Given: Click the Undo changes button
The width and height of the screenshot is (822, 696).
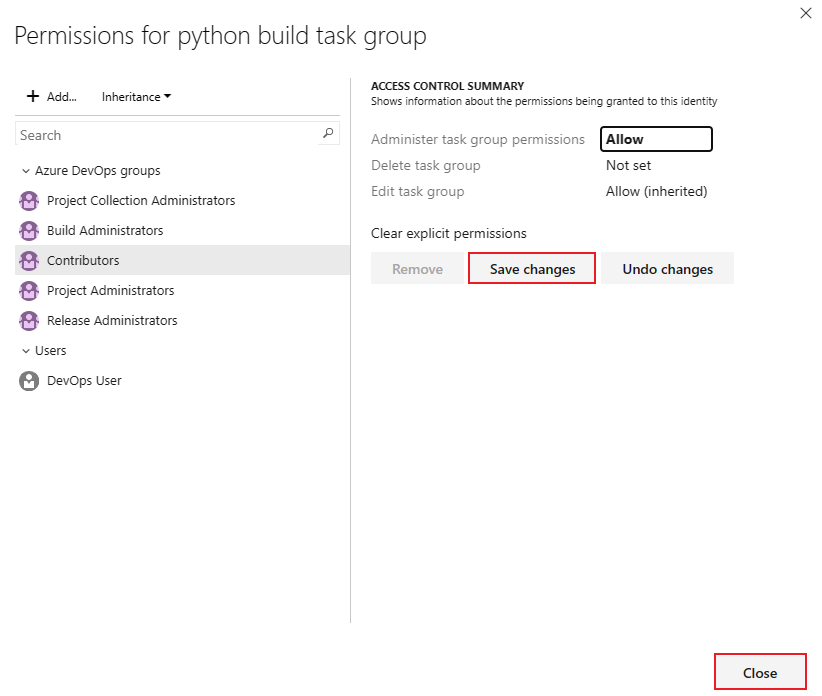Looking at the screenshot, I should click(x=667, y=269).
